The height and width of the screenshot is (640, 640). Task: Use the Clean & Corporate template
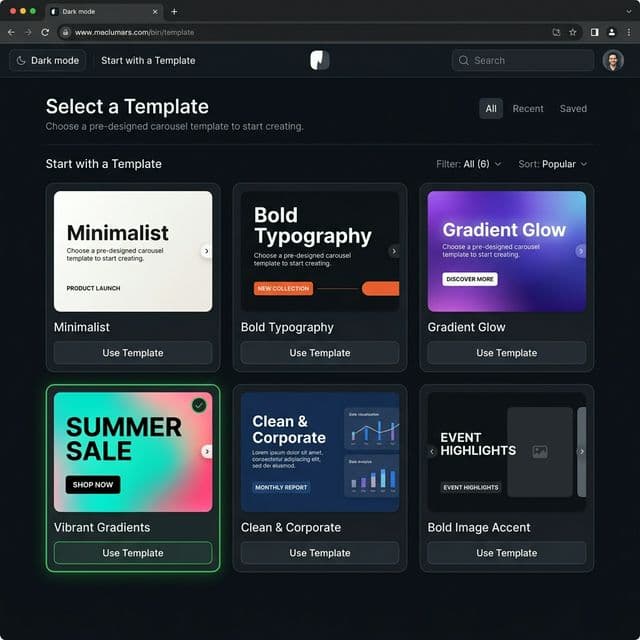(x=320, y=553)
